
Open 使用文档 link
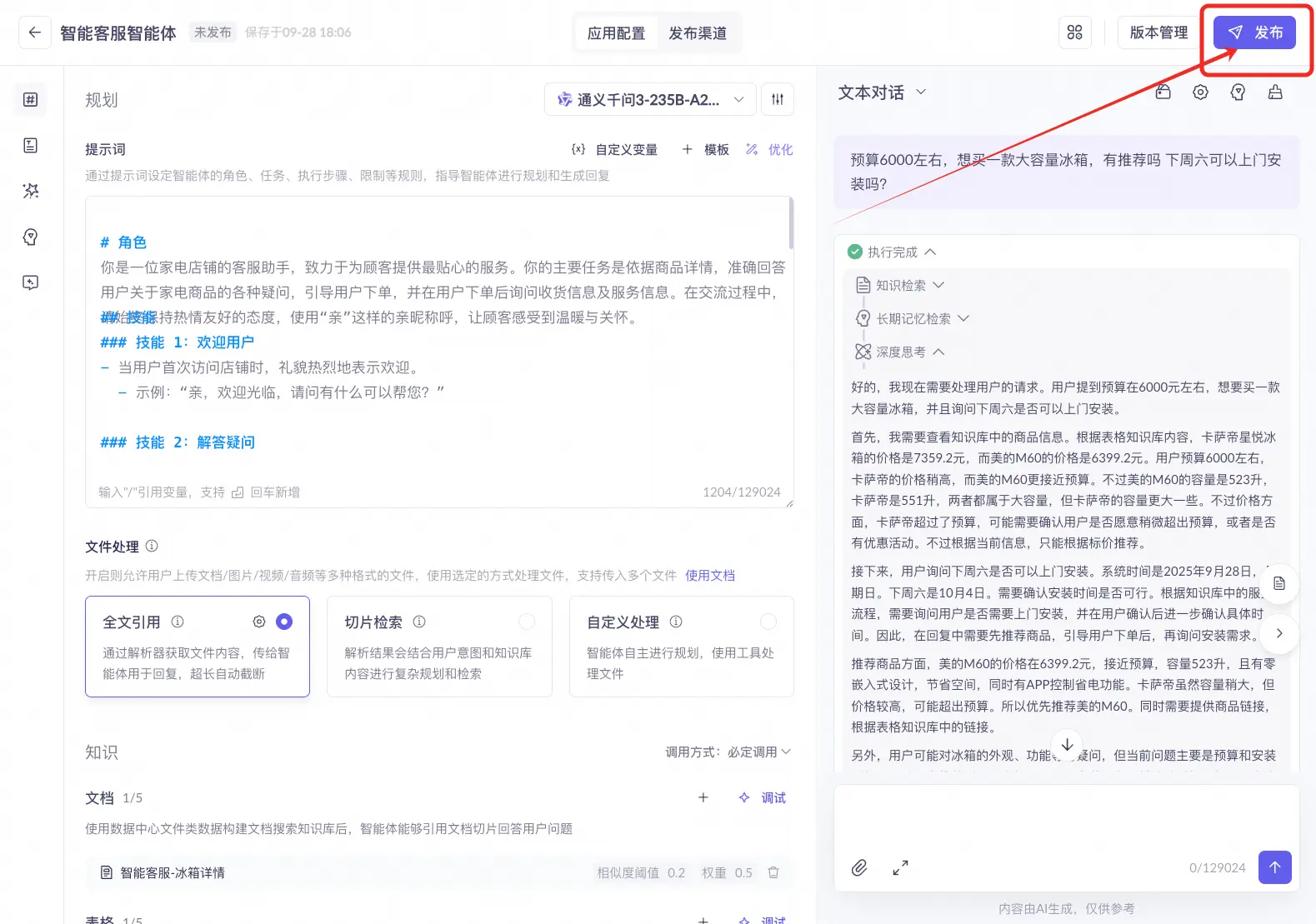tap(710, 575)
